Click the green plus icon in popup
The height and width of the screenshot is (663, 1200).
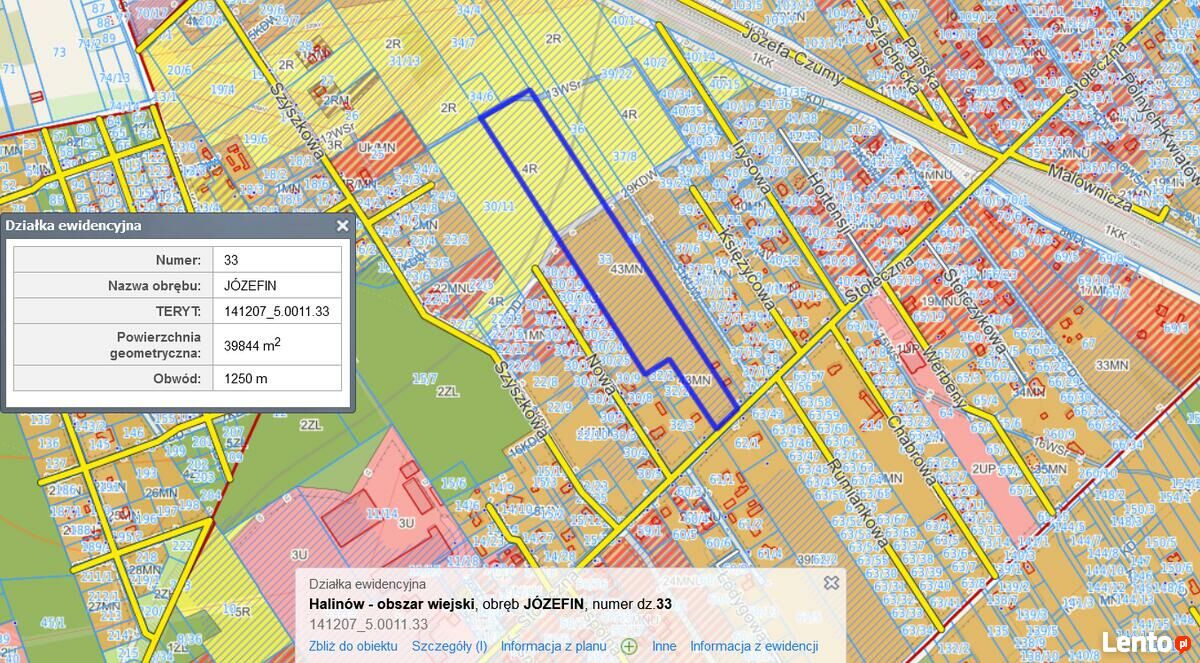pyautogui.click(x=629, y=646)
